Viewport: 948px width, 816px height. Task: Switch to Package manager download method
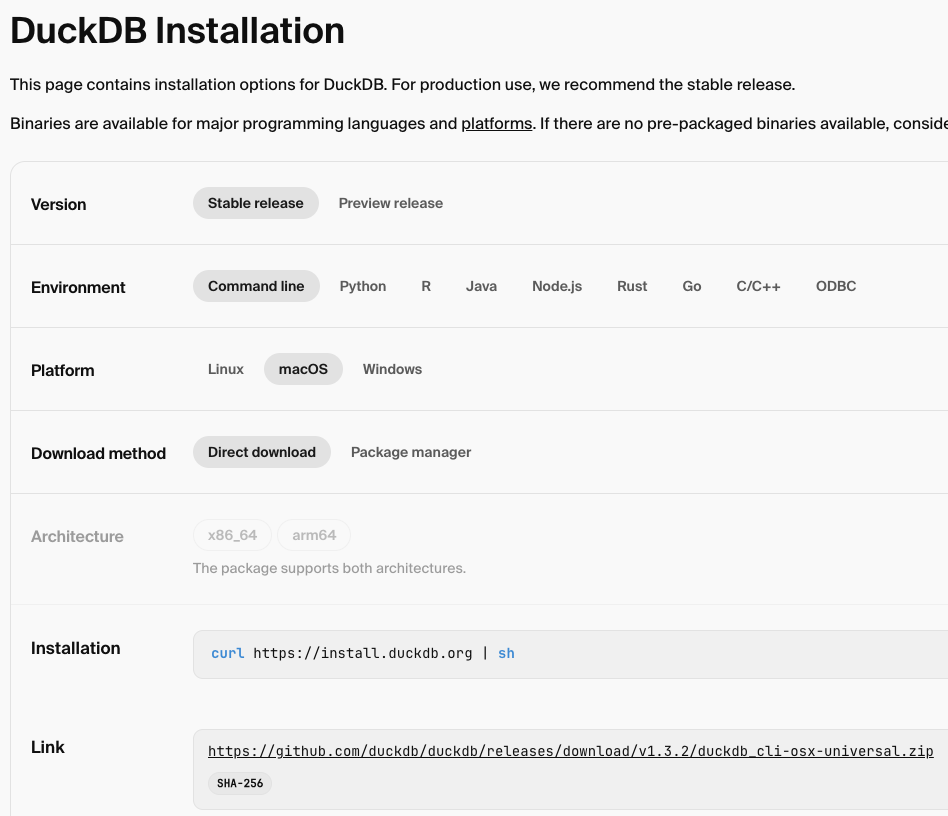411,452
